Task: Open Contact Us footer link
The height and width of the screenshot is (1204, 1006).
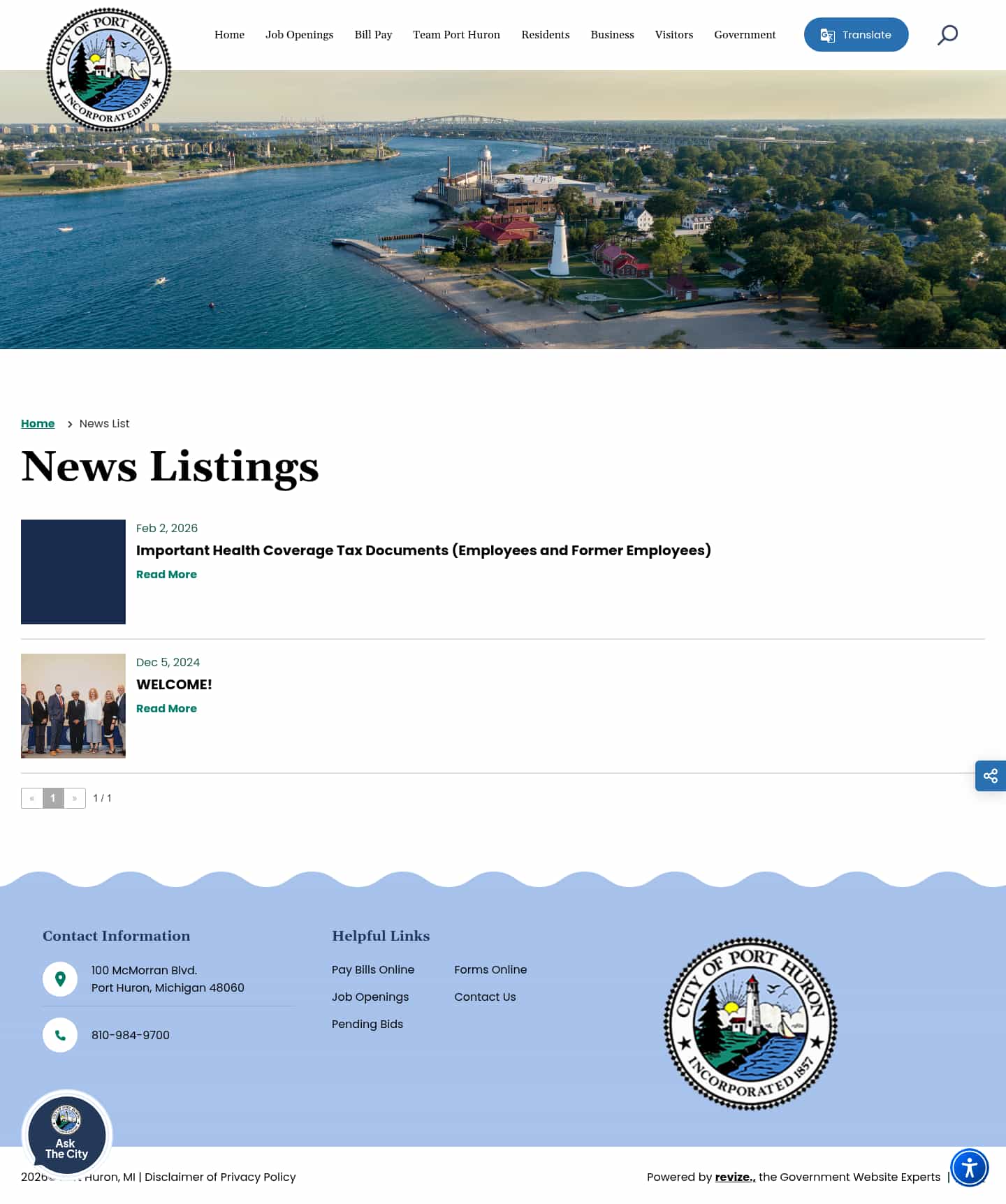Action: 485,997
